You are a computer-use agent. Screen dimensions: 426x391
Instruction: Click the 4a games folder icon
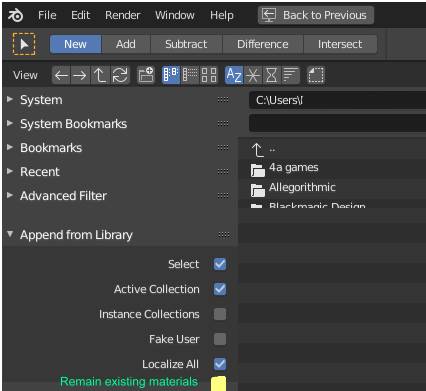[258, 170]
